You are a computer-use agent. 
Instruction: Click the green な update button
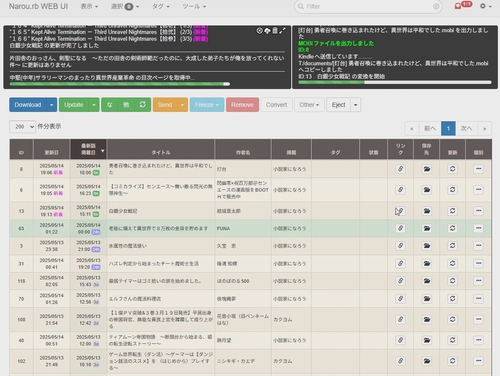tap(110, 105)
